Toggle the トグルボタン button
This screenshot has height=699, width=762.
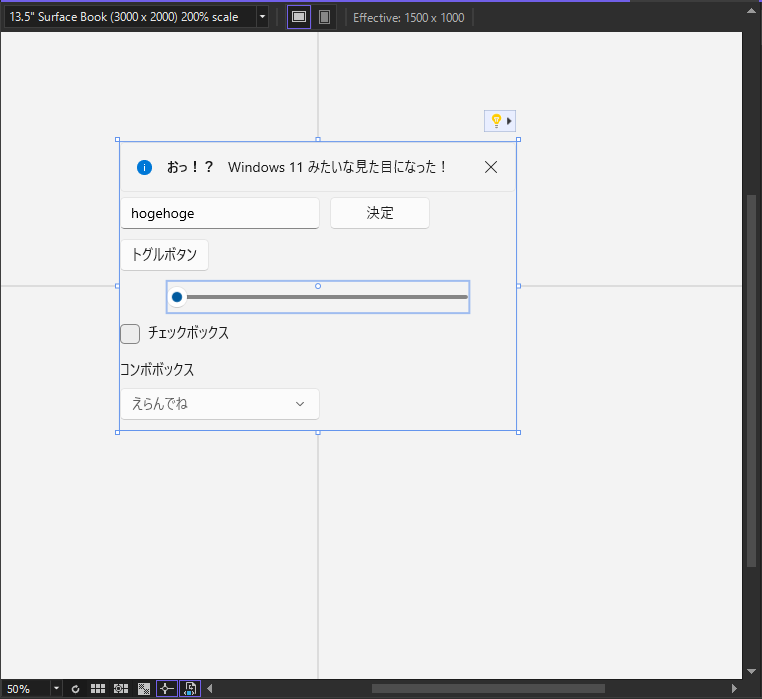(x=165, y=255)
